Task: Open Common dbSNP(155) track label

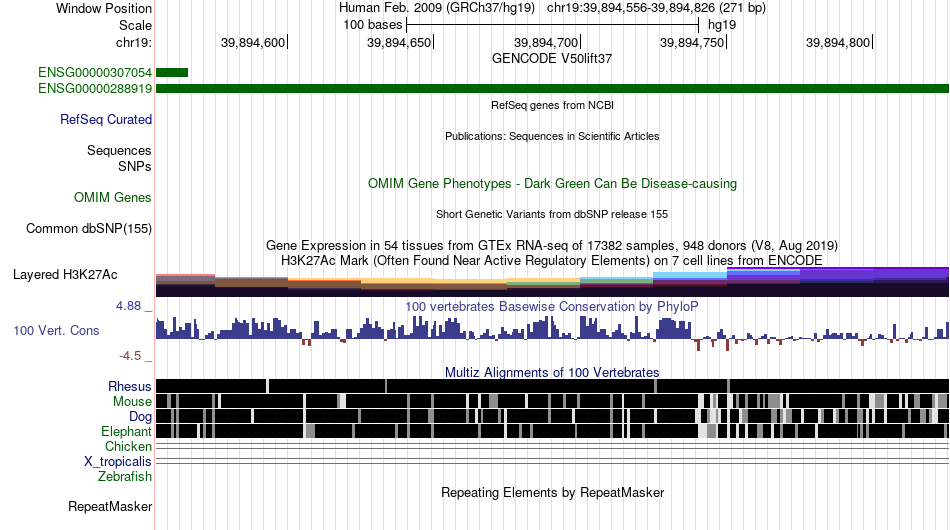Action: (89, 228)
